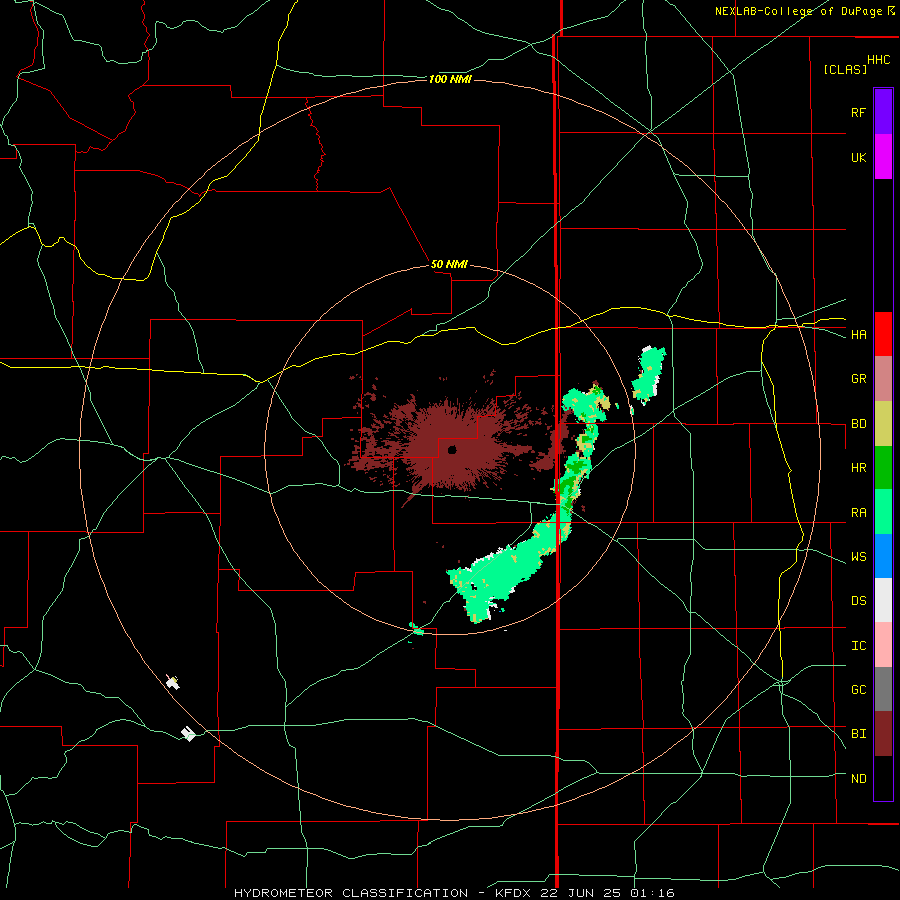
Task: Click the small green echo on 50 NMI ring
Action: point(417,629)
